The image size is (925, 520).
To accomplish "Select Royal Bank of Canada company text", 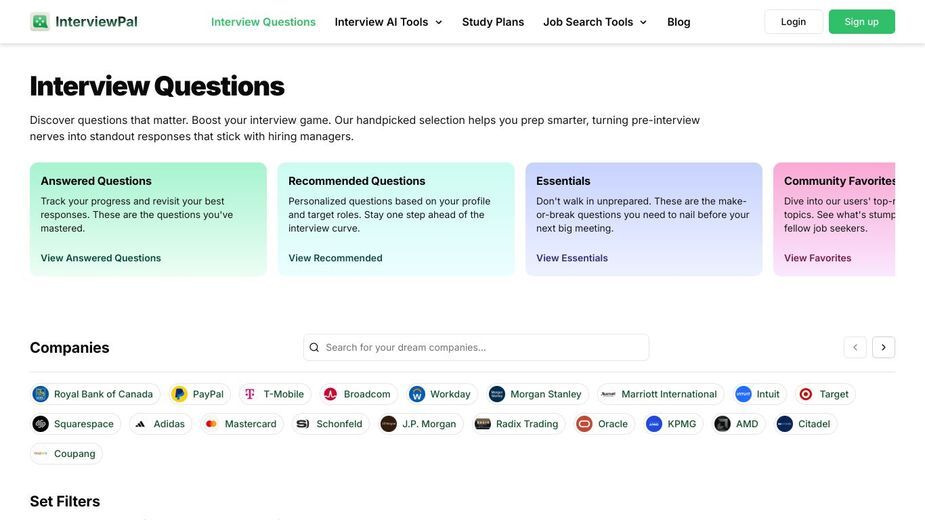I will coord(103,394).
